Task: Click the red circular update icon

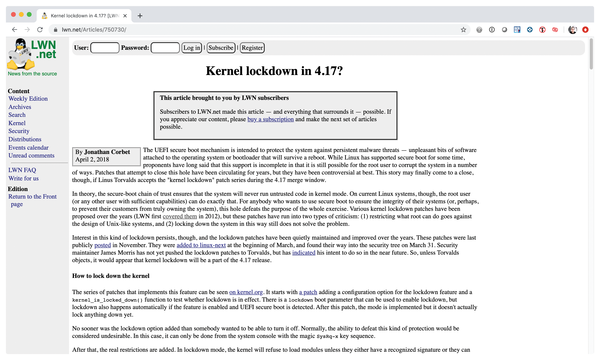Action: (x=585, y=29)
